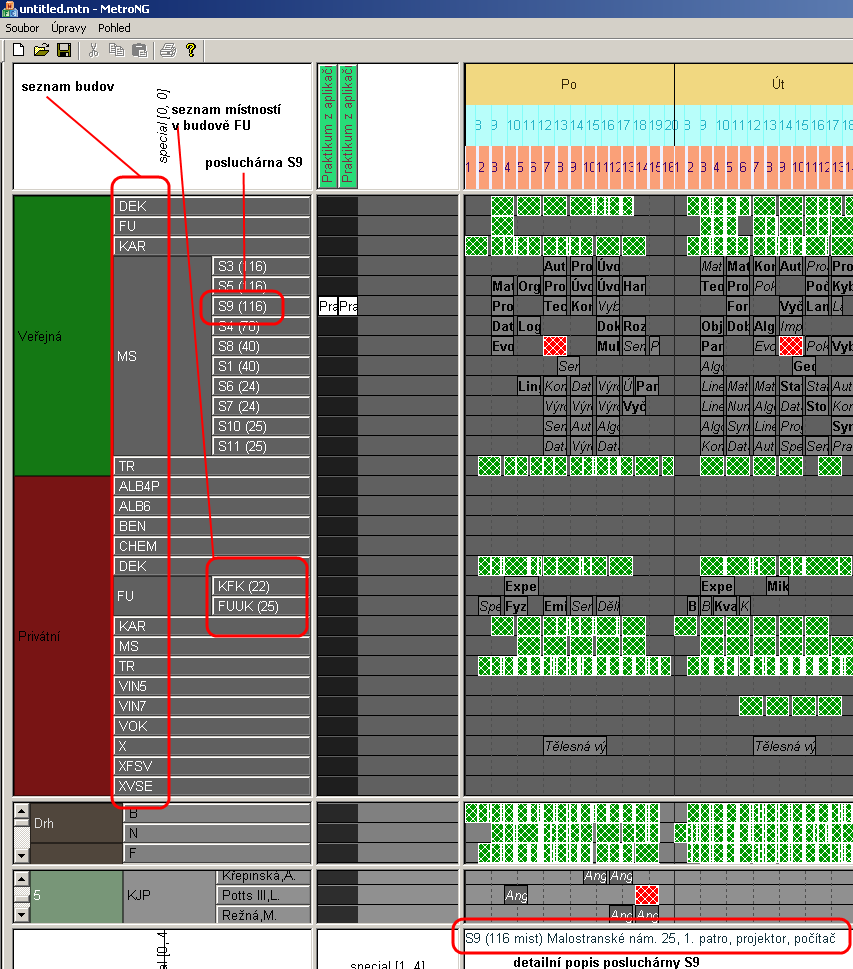Click the red hatched block in S8 row
This screenshot has width=853, height=969.
click(555, 346)
